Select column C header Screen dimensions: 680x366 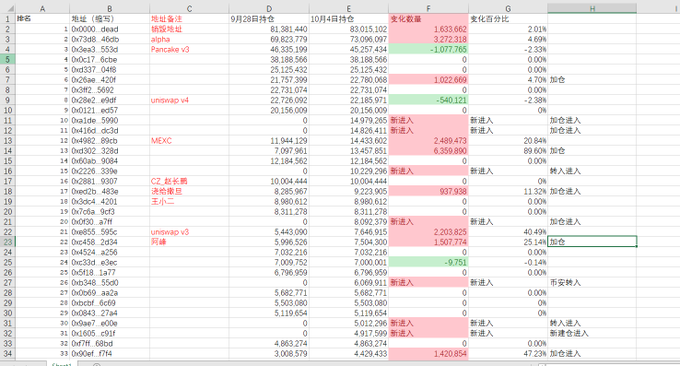tap(189, 8)
